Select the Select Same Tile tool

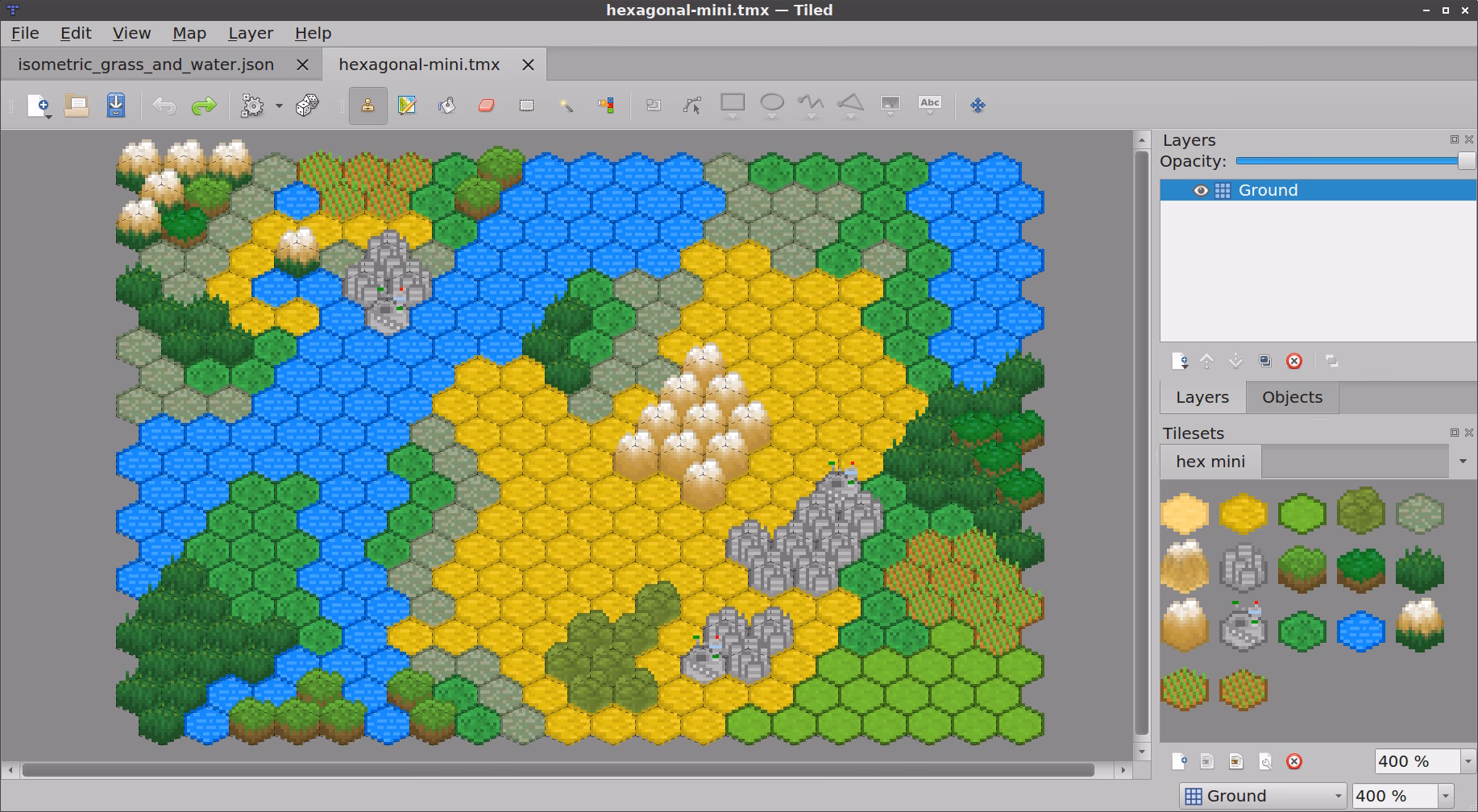point(606,106)
